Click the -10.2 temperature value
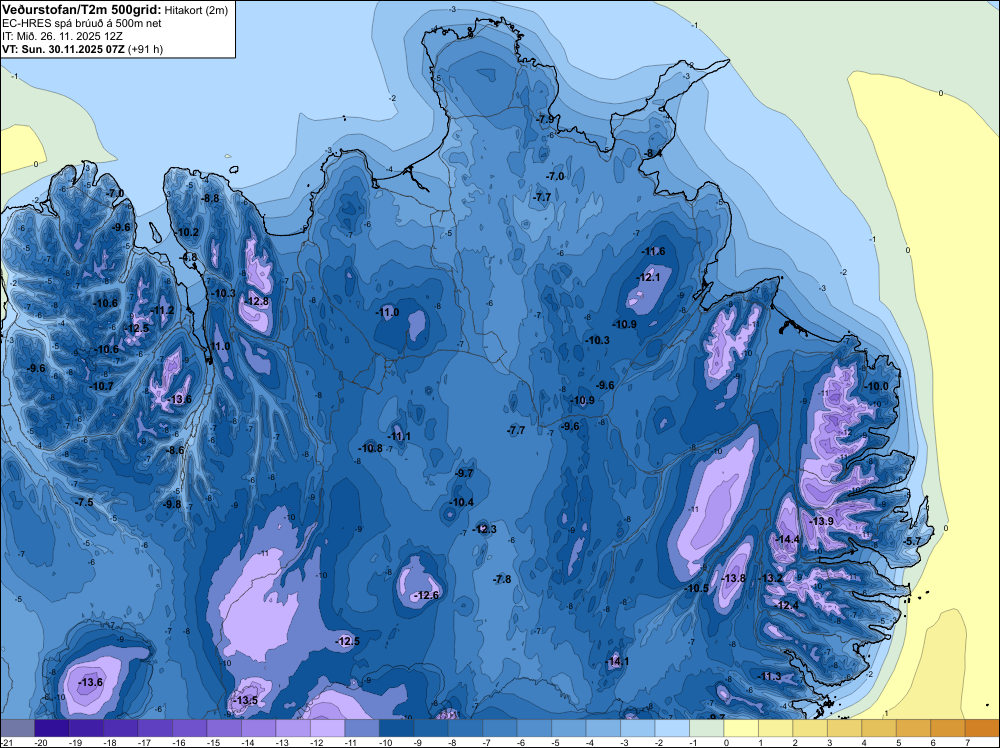Screen dimensions: 1000x748 (x=188, y=232)
